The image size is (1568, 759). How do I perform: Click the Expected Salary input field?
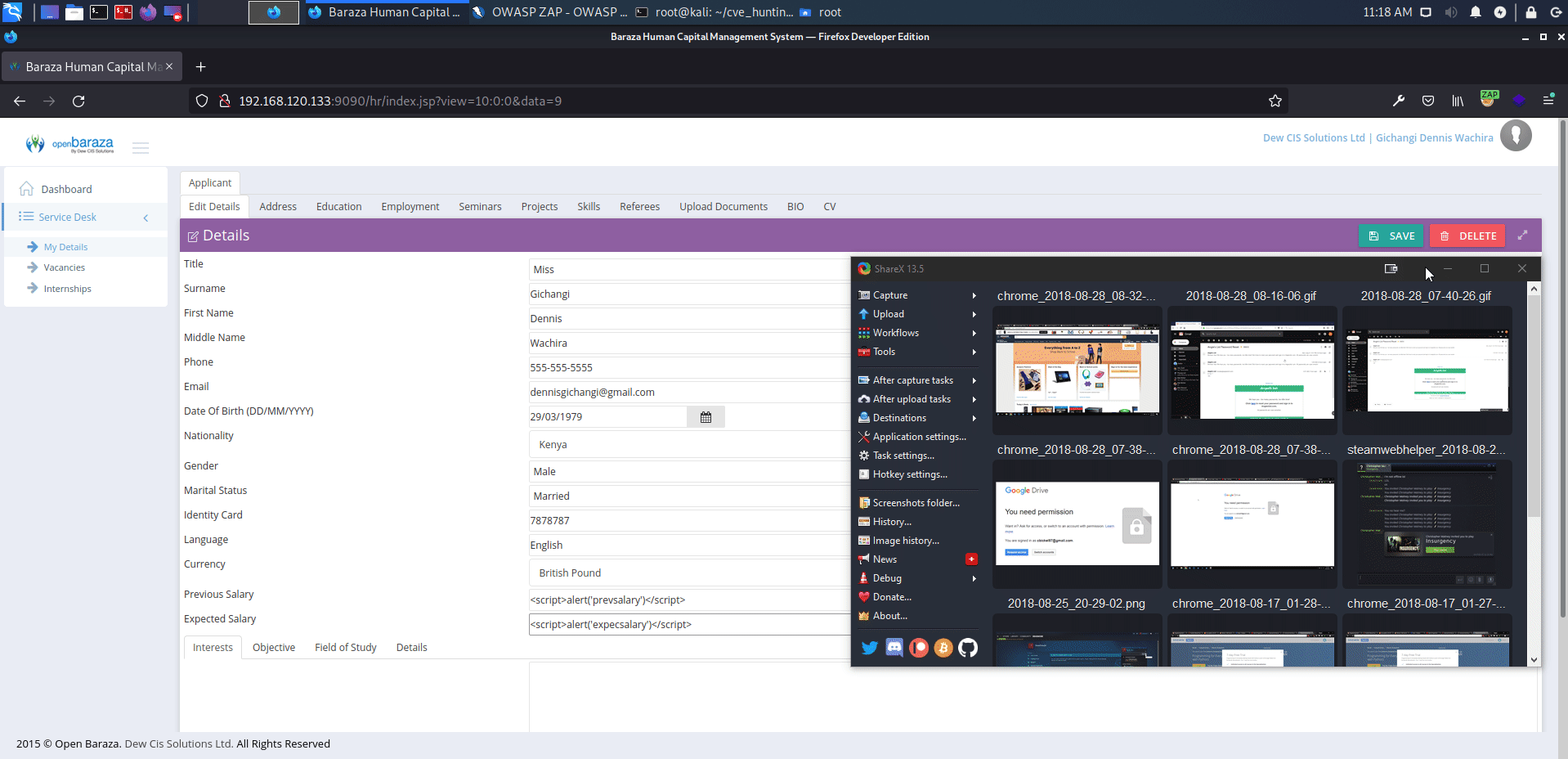coord(689,625)
